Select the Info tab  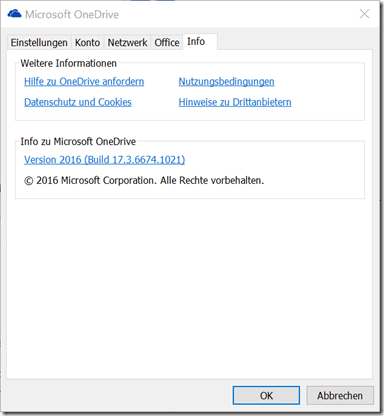click(200, 42)
